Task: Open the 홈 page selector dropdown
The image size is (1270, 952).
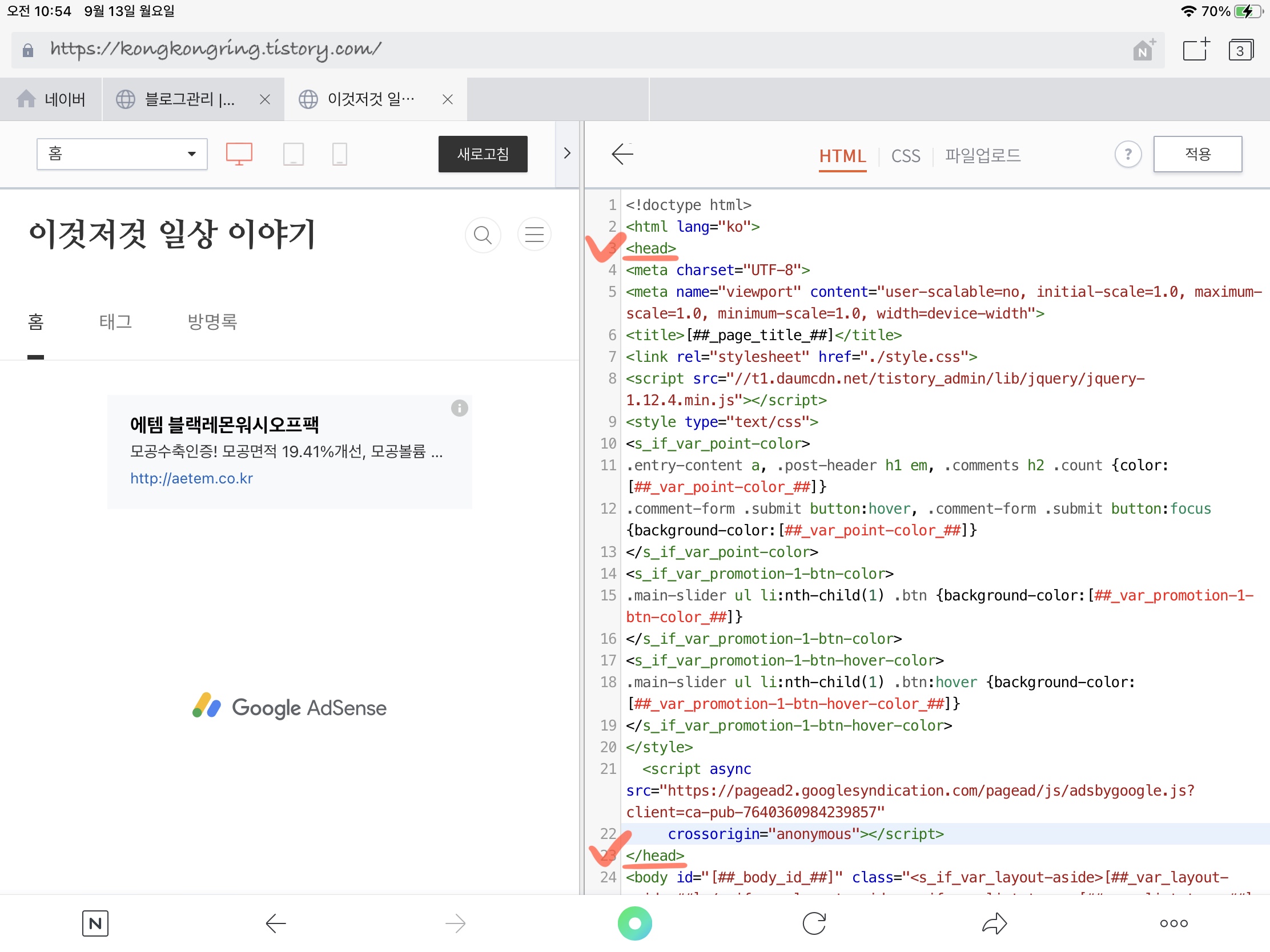Action: click(x=122, y=154)
